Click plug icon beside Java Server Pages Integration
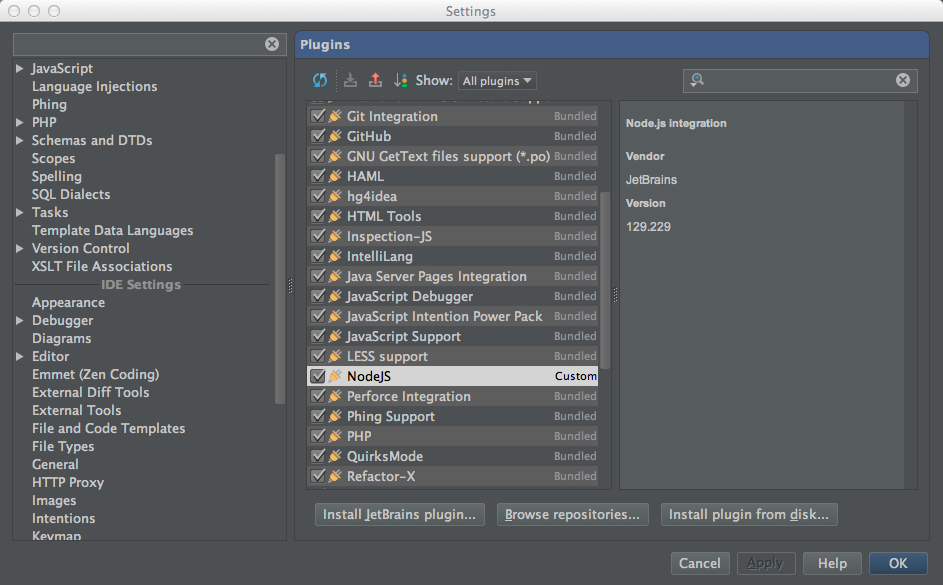 coord(336,276)
